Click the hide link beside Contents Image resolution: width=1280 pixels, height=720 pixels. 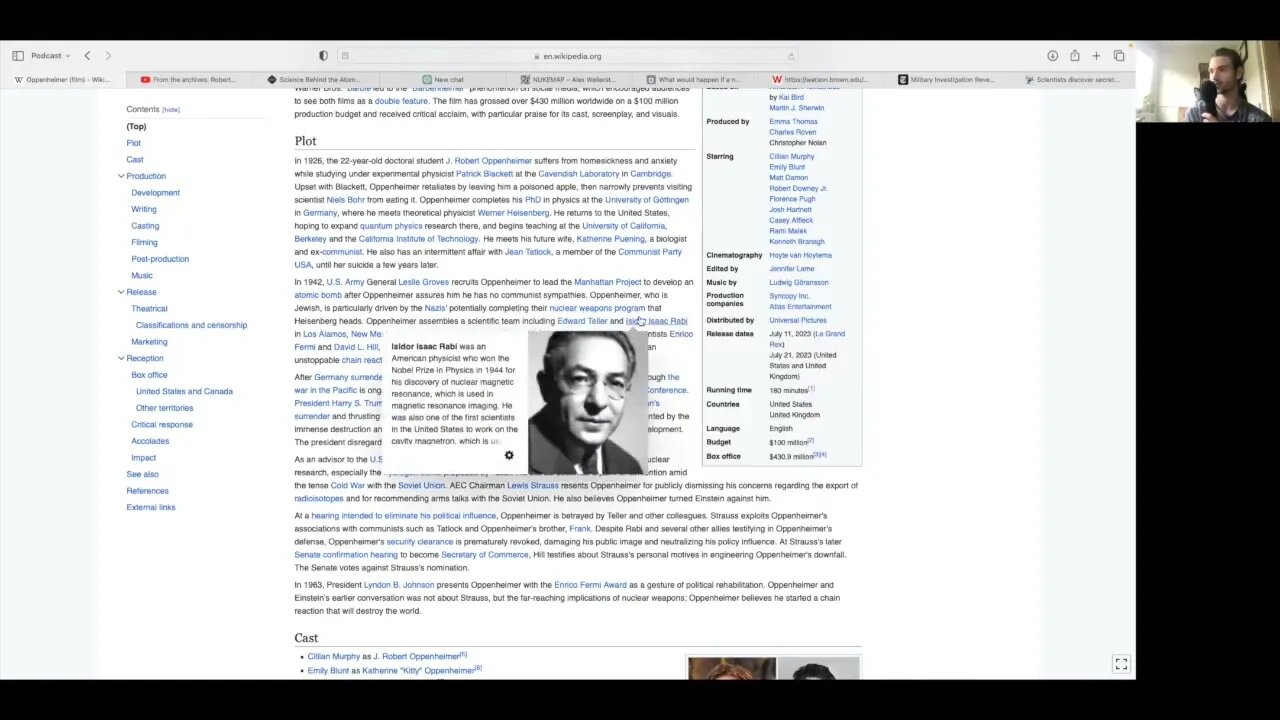point(171,110)
